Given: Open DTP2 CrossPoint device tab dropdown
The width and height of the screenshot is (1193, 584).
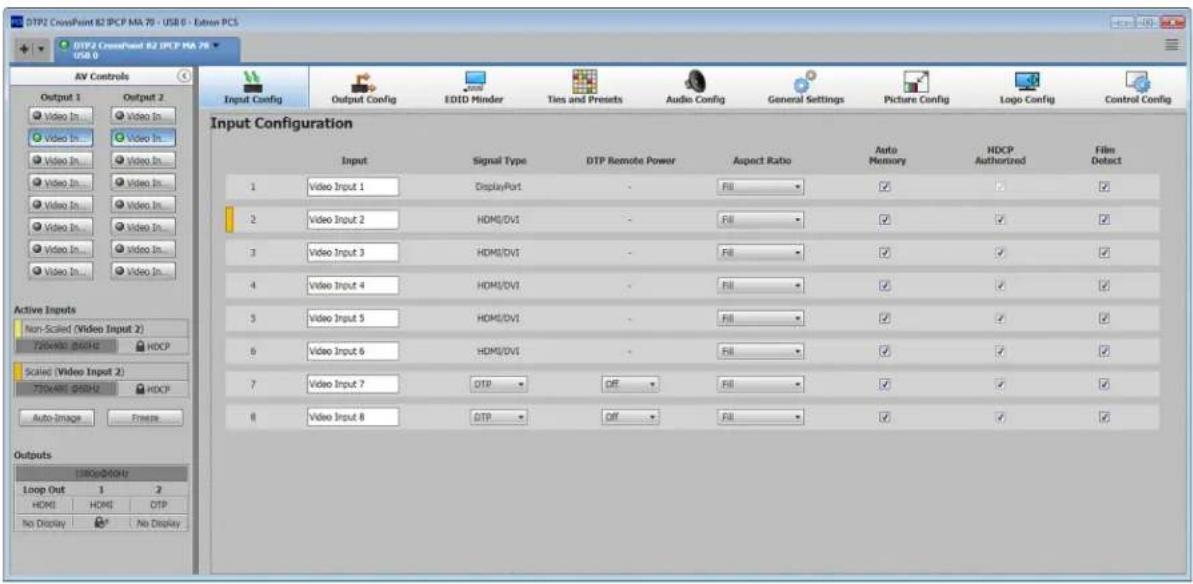Looking at the screenshot, I should pos(217,46).
